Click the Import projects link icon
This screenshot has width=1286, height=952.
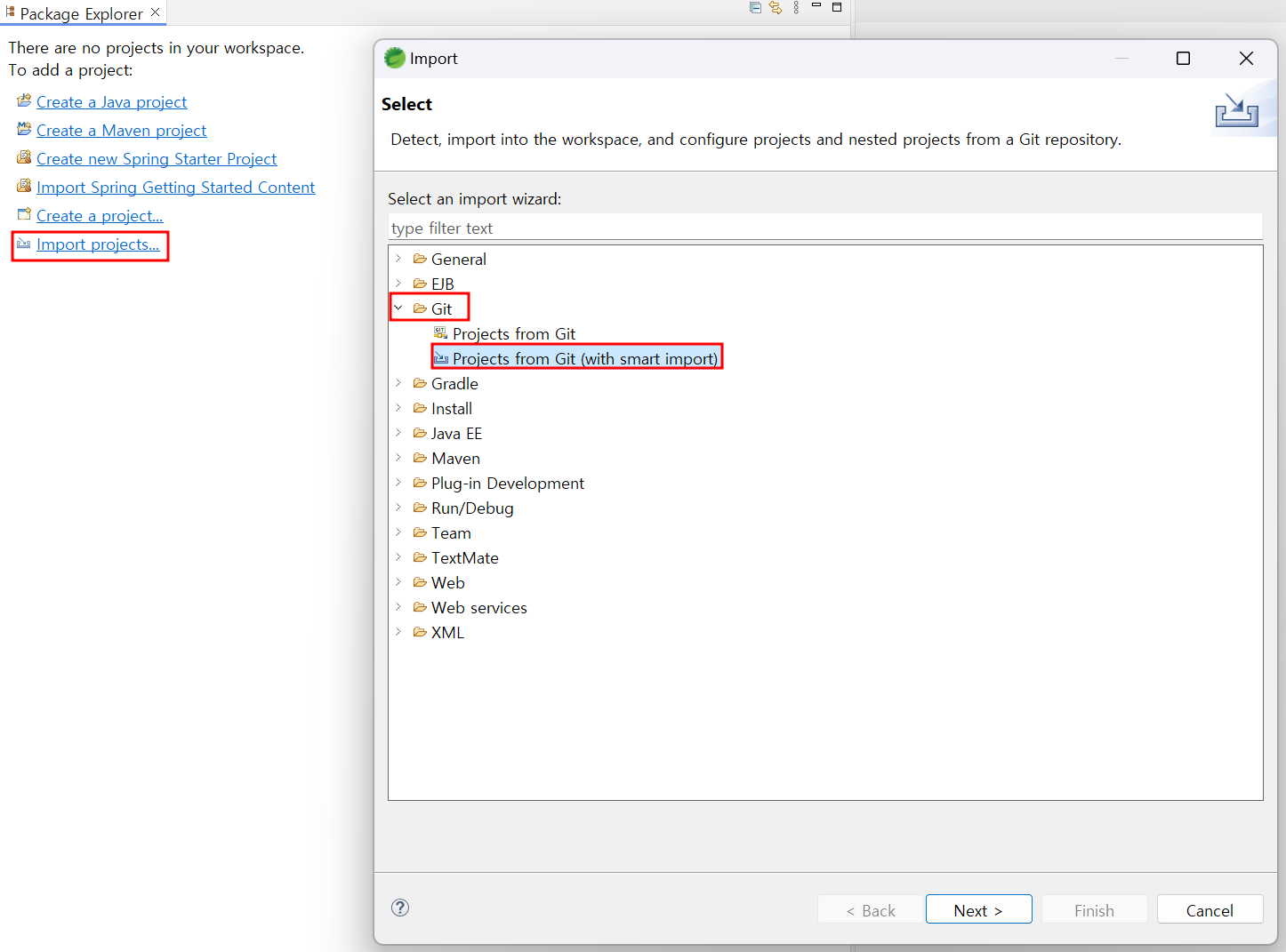point(24,244)
